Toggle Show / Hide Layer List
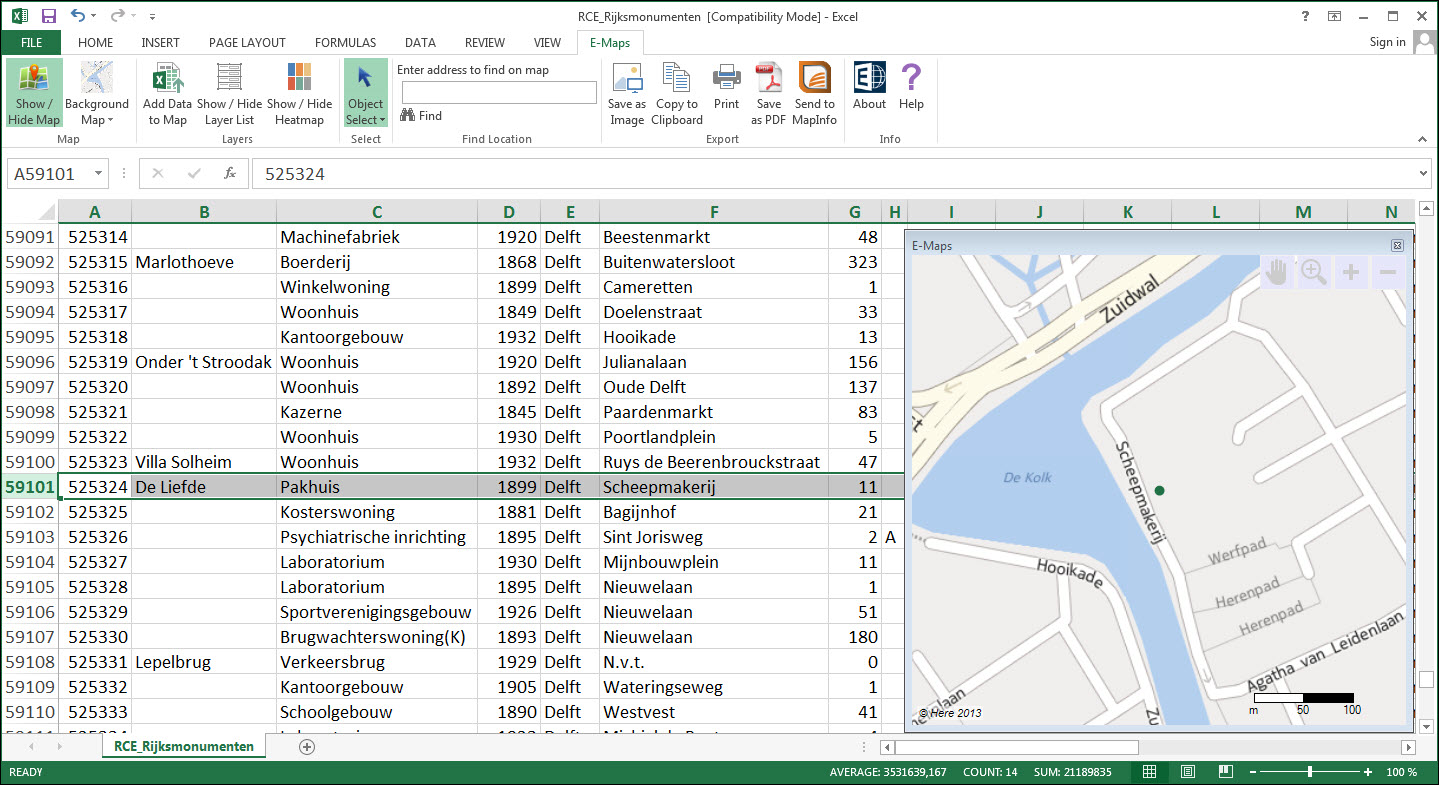Image resolution: width=1439 pixels, height=785 pixels. pos(230,94)
